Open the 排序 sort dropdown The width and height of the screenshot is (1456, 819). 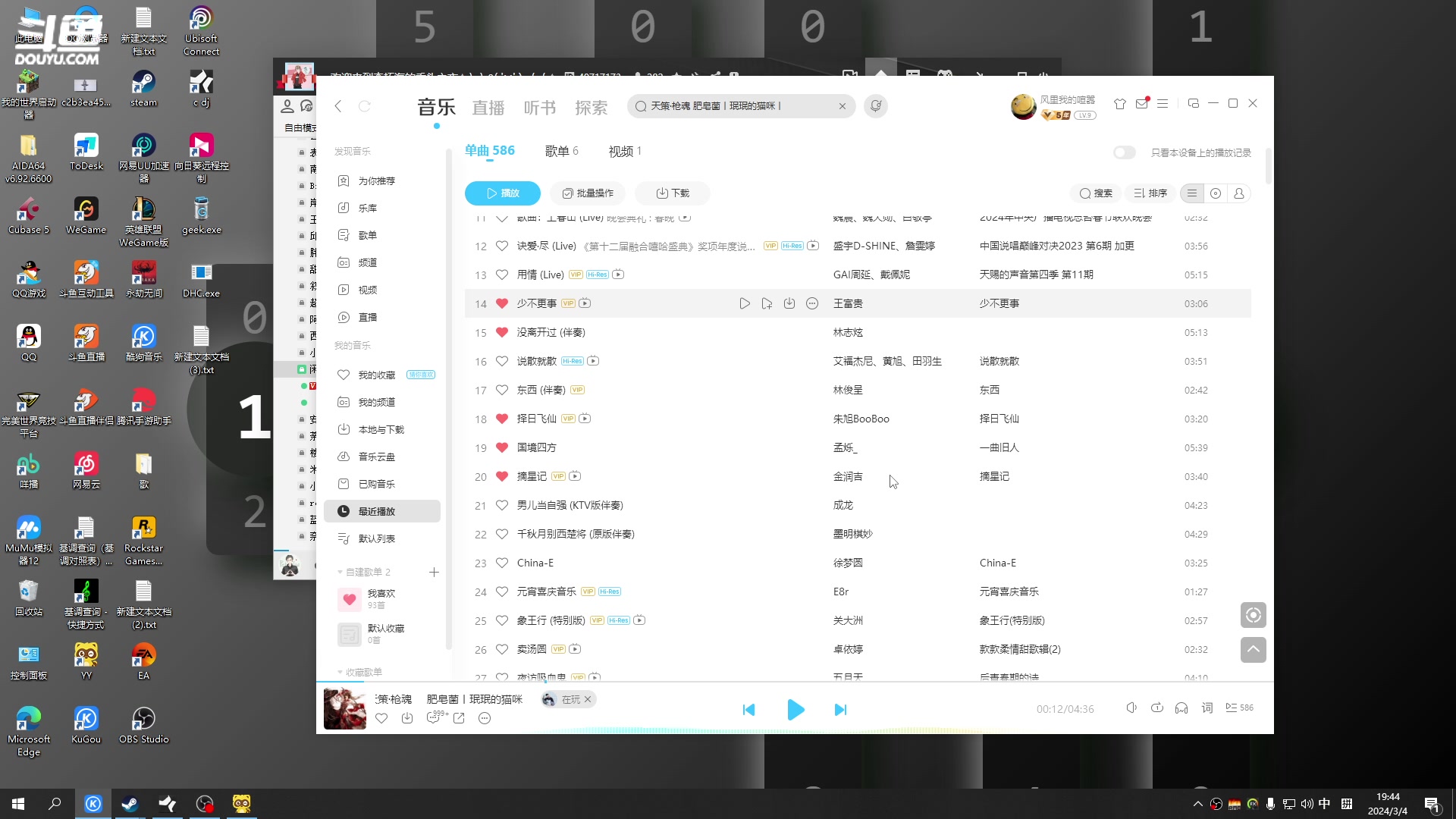(1150, 193)
